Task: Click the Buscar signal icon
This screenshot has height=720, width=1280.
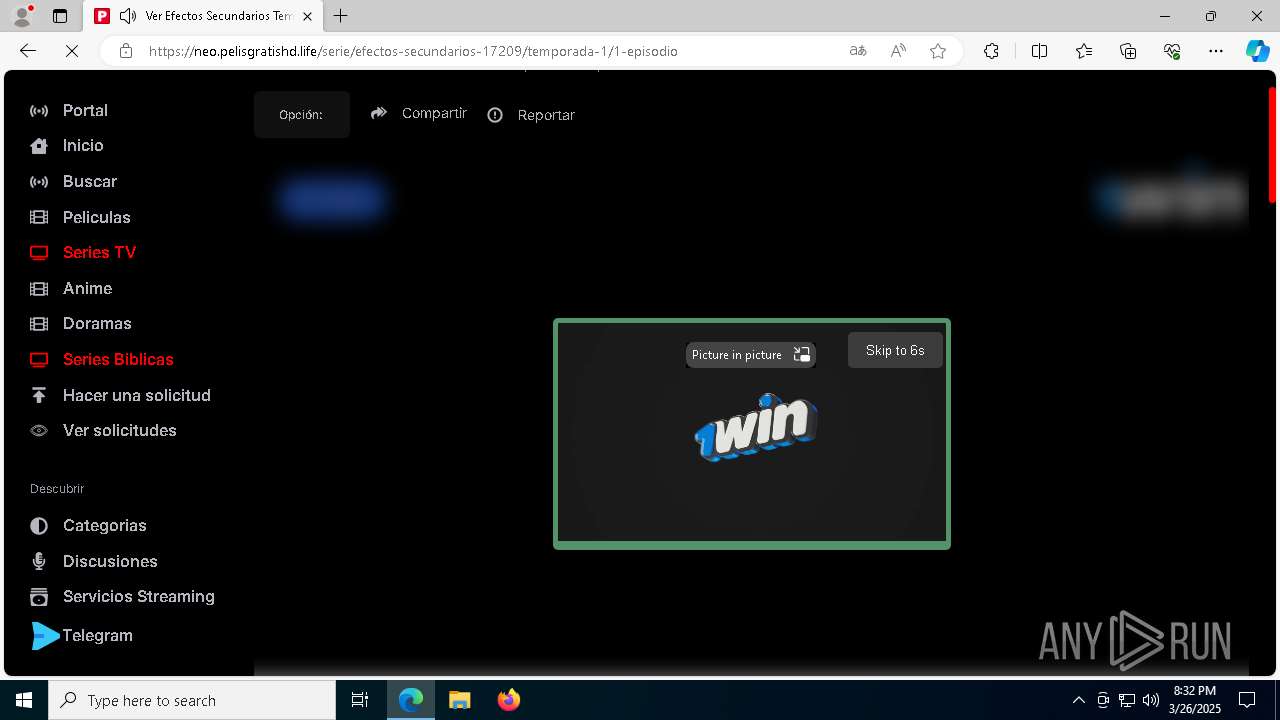Action: (x=39, y=182)
